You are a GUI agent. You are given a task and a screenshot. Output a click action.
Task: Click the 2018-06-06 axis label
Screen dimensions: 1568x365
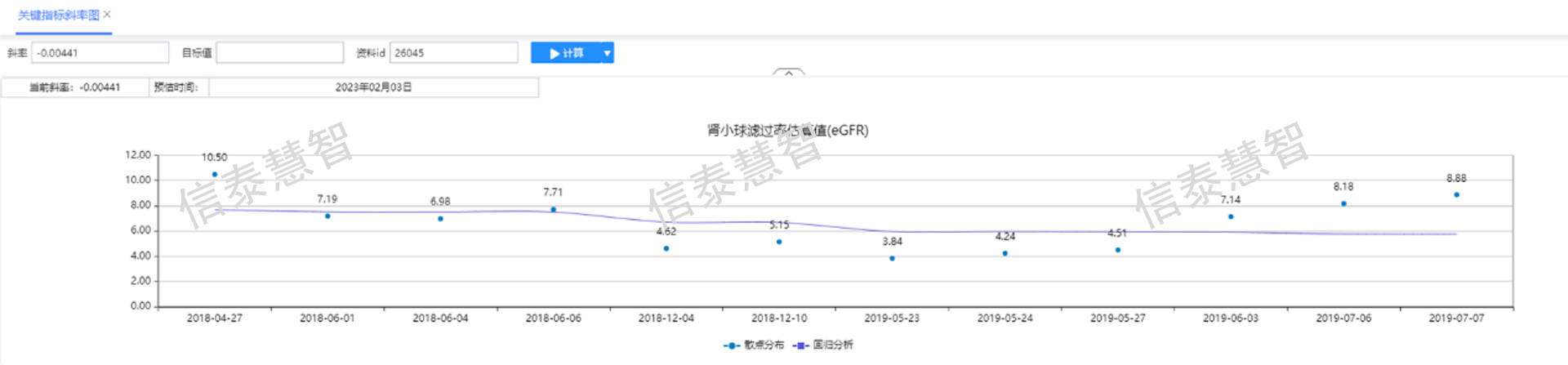coord(553,318)
